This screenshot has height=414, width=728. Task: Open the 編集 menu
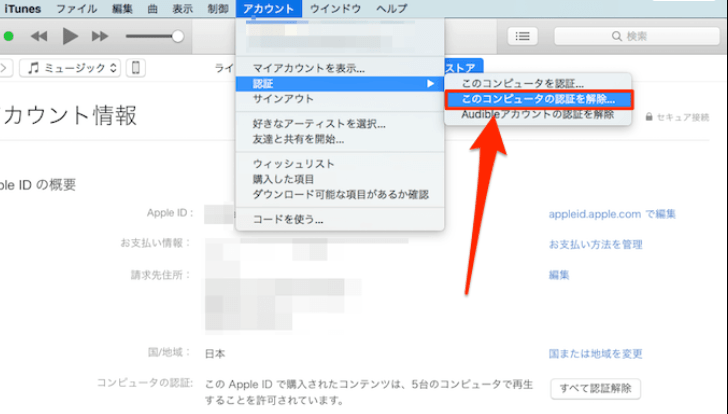point(122,9)
